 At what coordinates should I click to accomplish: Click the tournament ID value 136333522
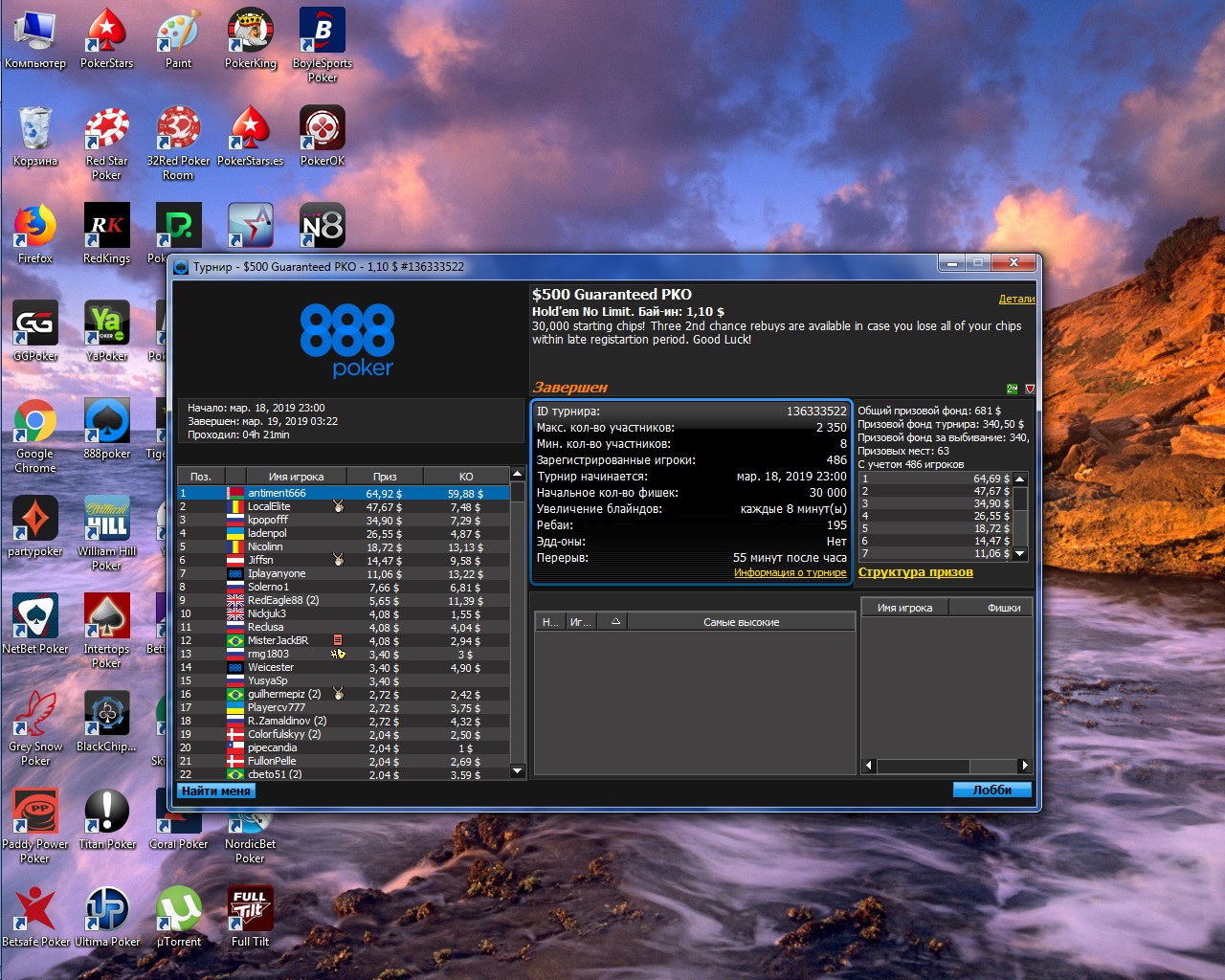click(816, 412)
